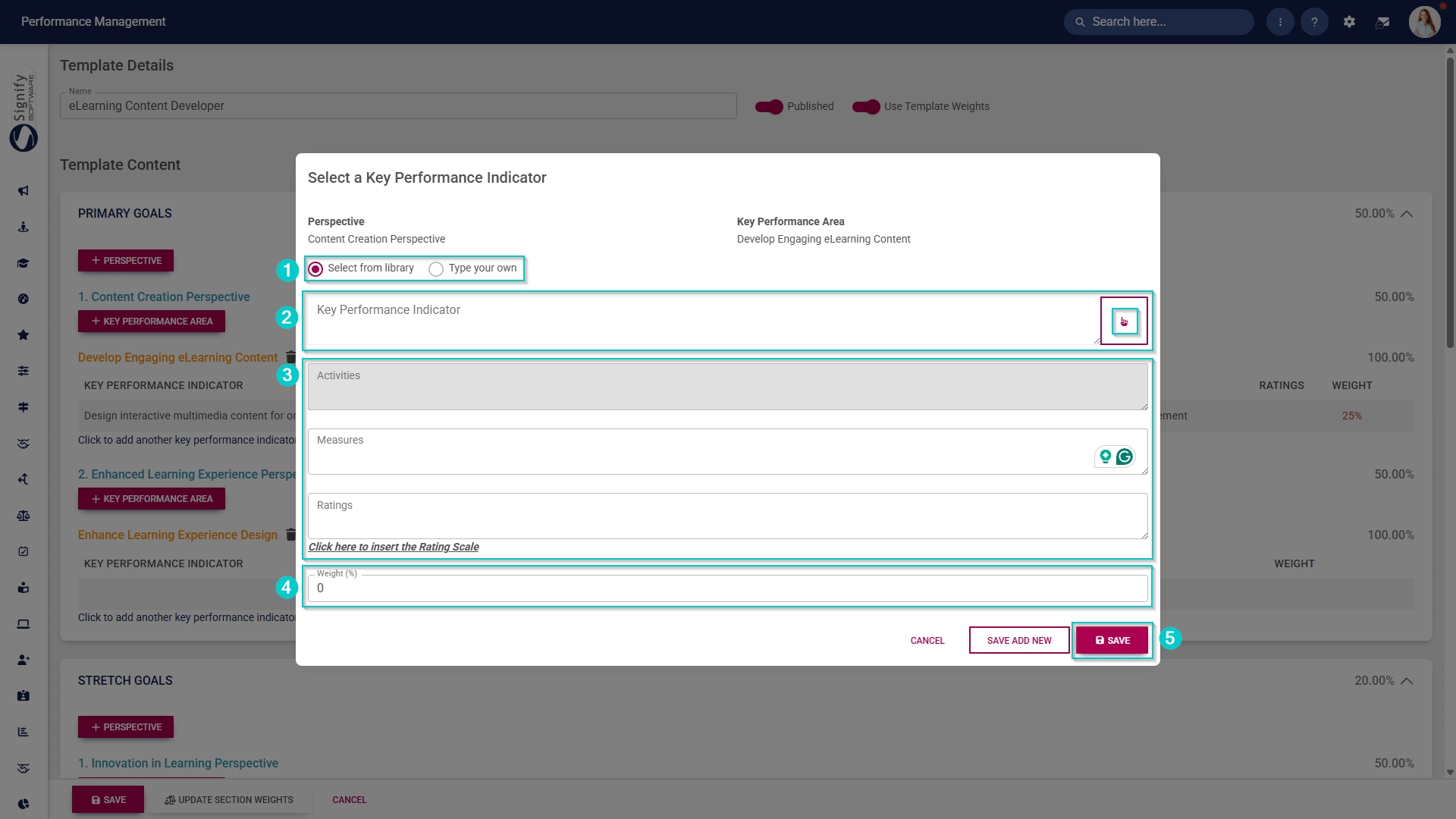The height and width of the screenshot is (819, 1456).
Task: Click the dialog SAVE button
Action: point(1112,641)
